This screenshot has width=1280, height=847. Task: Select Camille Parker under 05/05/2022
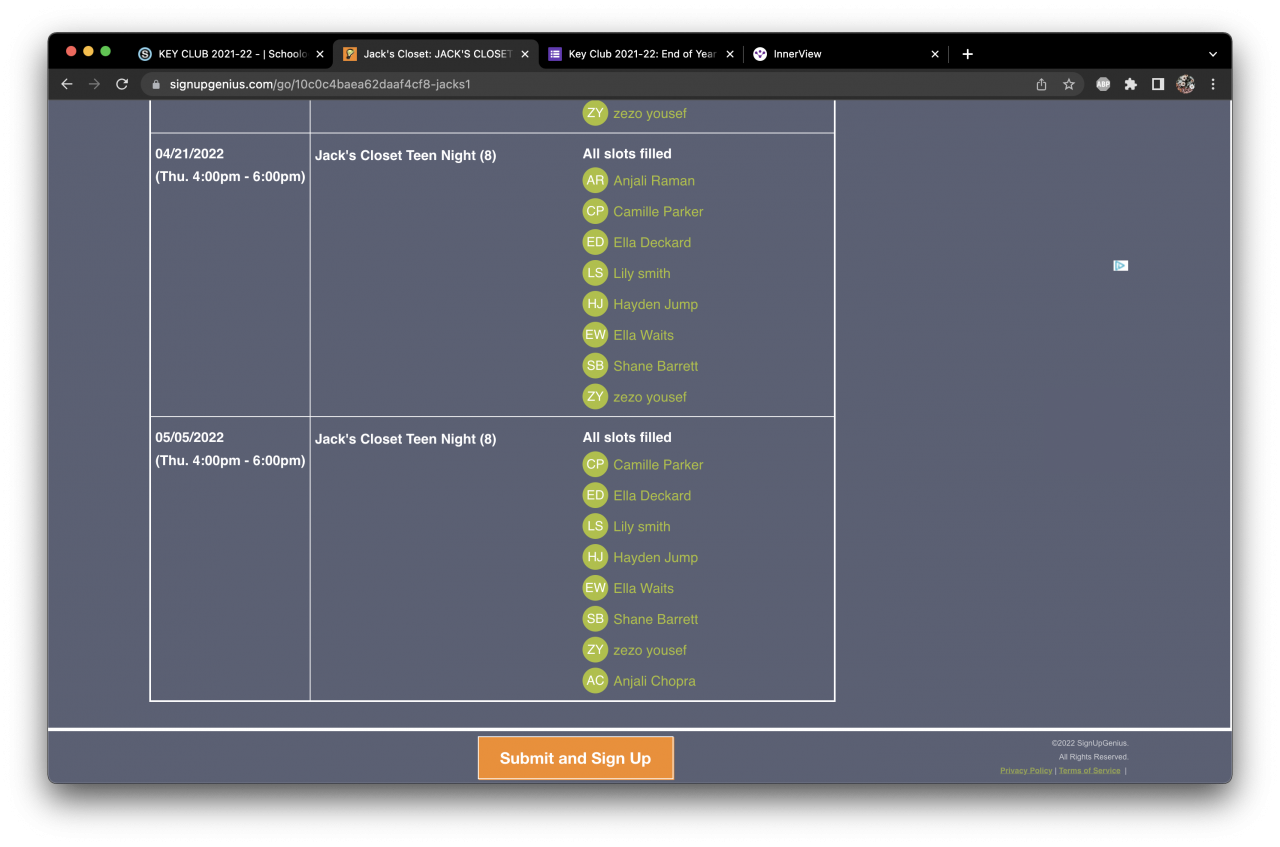pyautogui.click(x=658, y=465)
